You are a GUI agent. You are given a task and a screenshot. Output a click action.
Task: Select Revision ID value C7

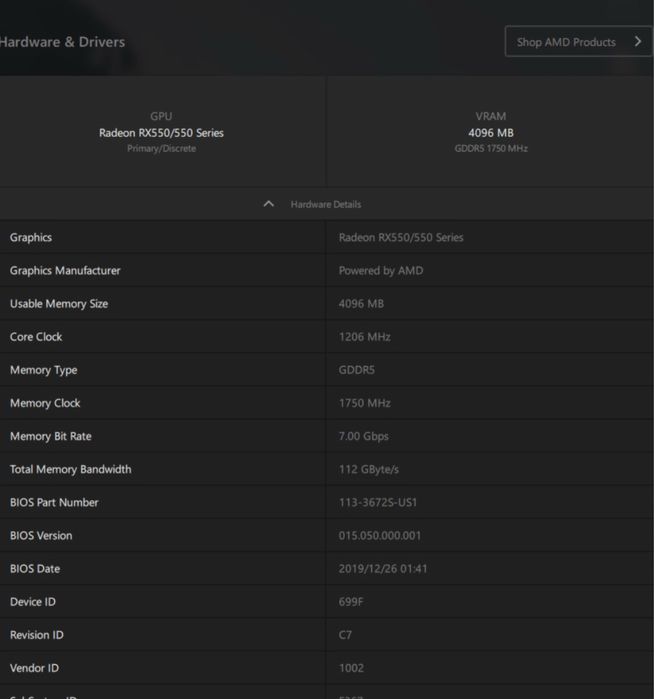pyautogui.click(x=345, y=635)
